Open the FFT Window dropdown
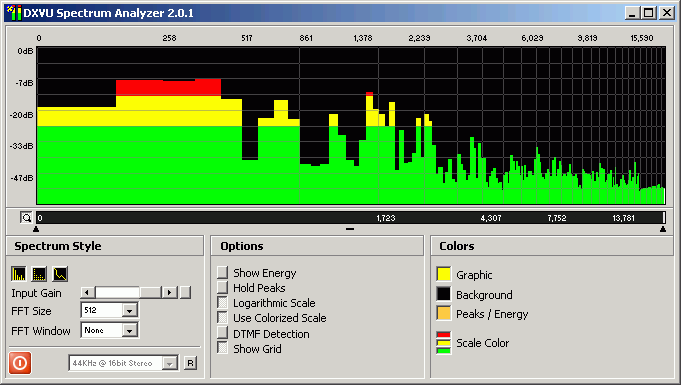This screenshot has width=681, height=385. click(129, 330)
